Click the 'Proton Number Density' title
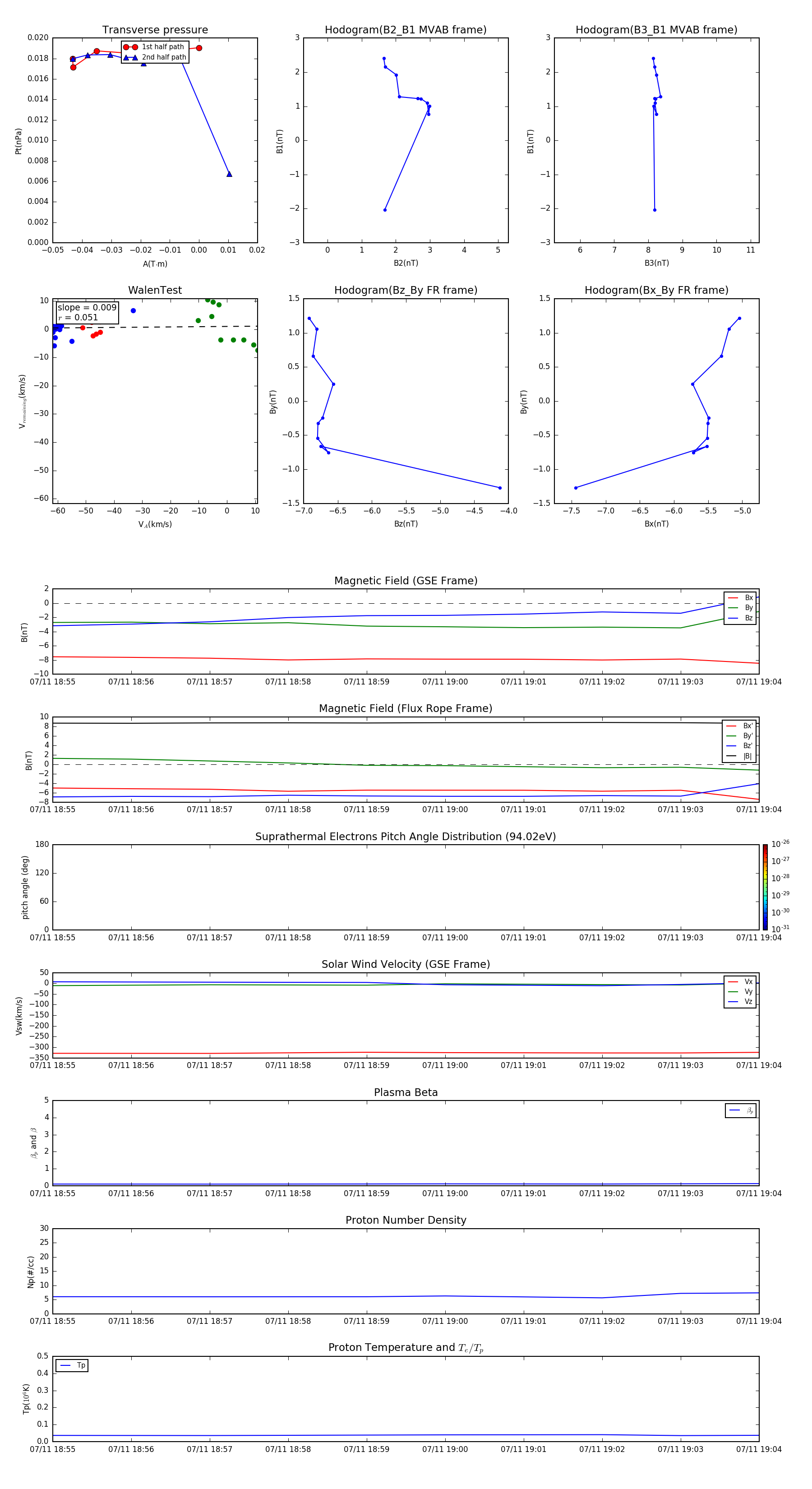 pos(406,1220)
